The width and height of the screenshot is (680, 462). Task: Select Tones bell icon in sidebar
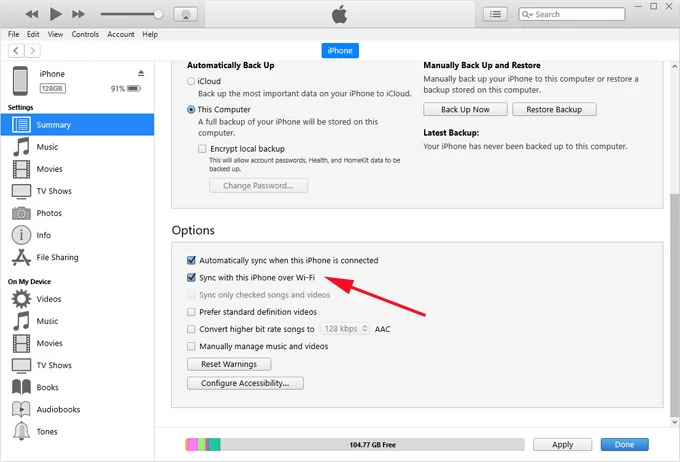click(x=21, y=431)
